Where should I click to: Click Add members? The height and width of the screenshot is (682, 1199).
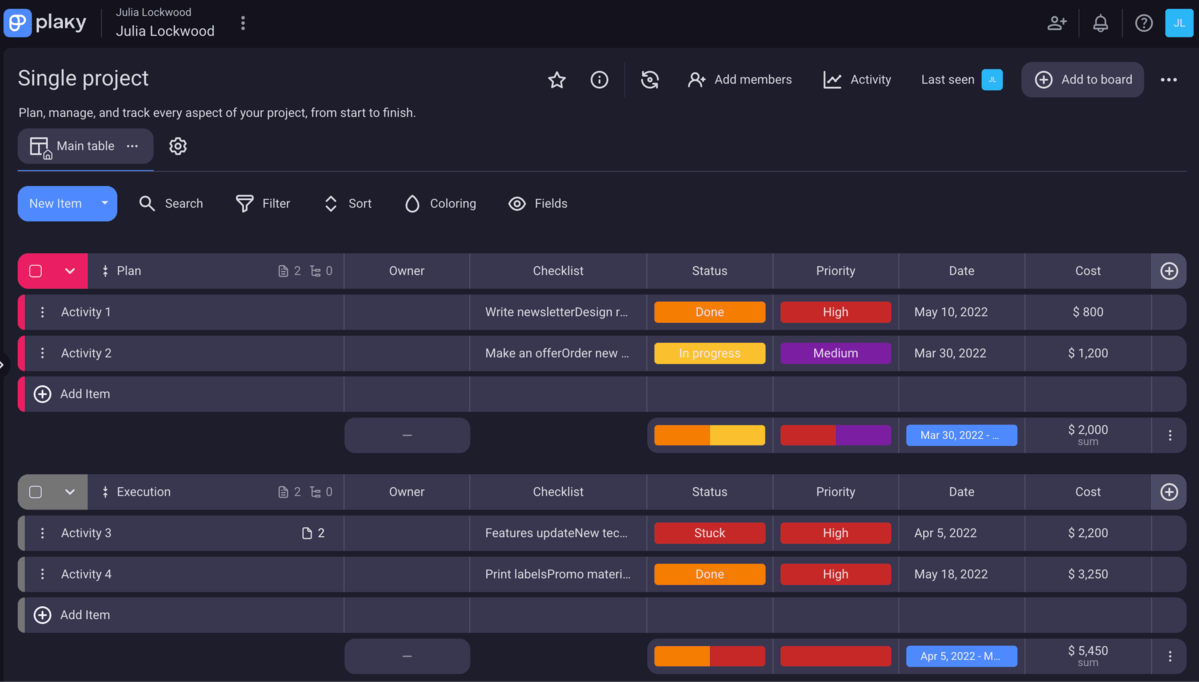740,80
